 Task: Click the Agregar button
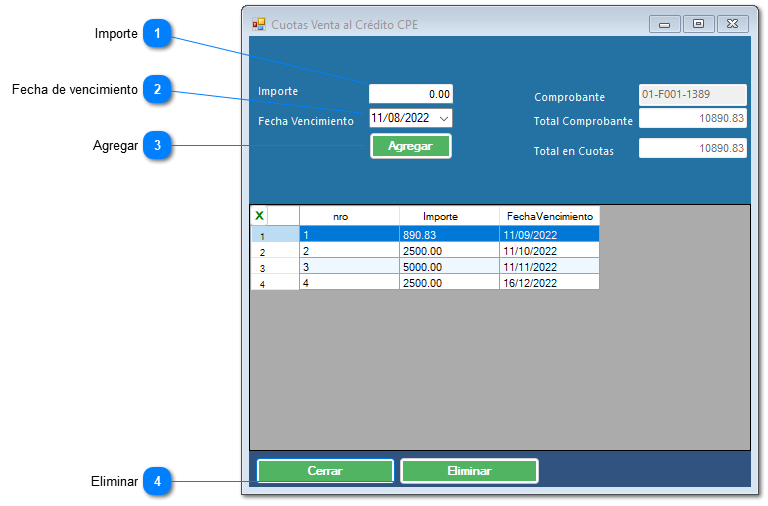tap(410, 146)
